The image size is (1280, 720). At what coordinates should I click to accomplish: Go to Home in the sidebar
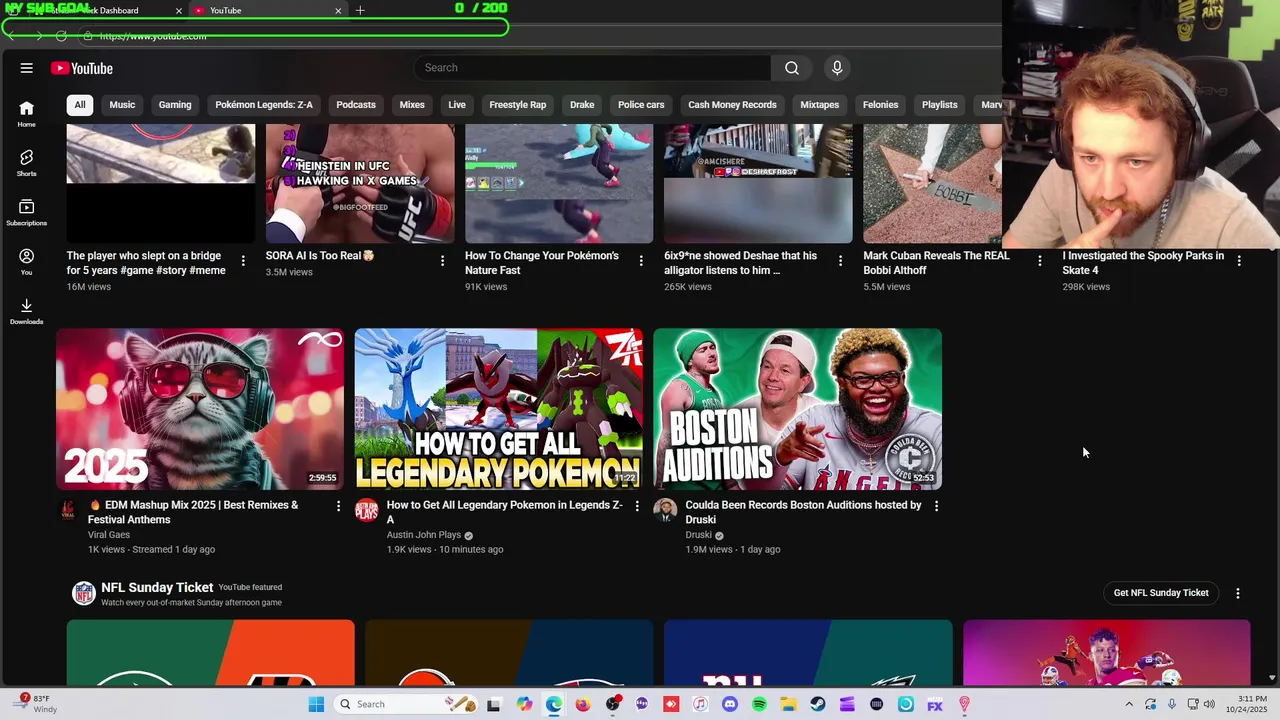tap(26, 114)
